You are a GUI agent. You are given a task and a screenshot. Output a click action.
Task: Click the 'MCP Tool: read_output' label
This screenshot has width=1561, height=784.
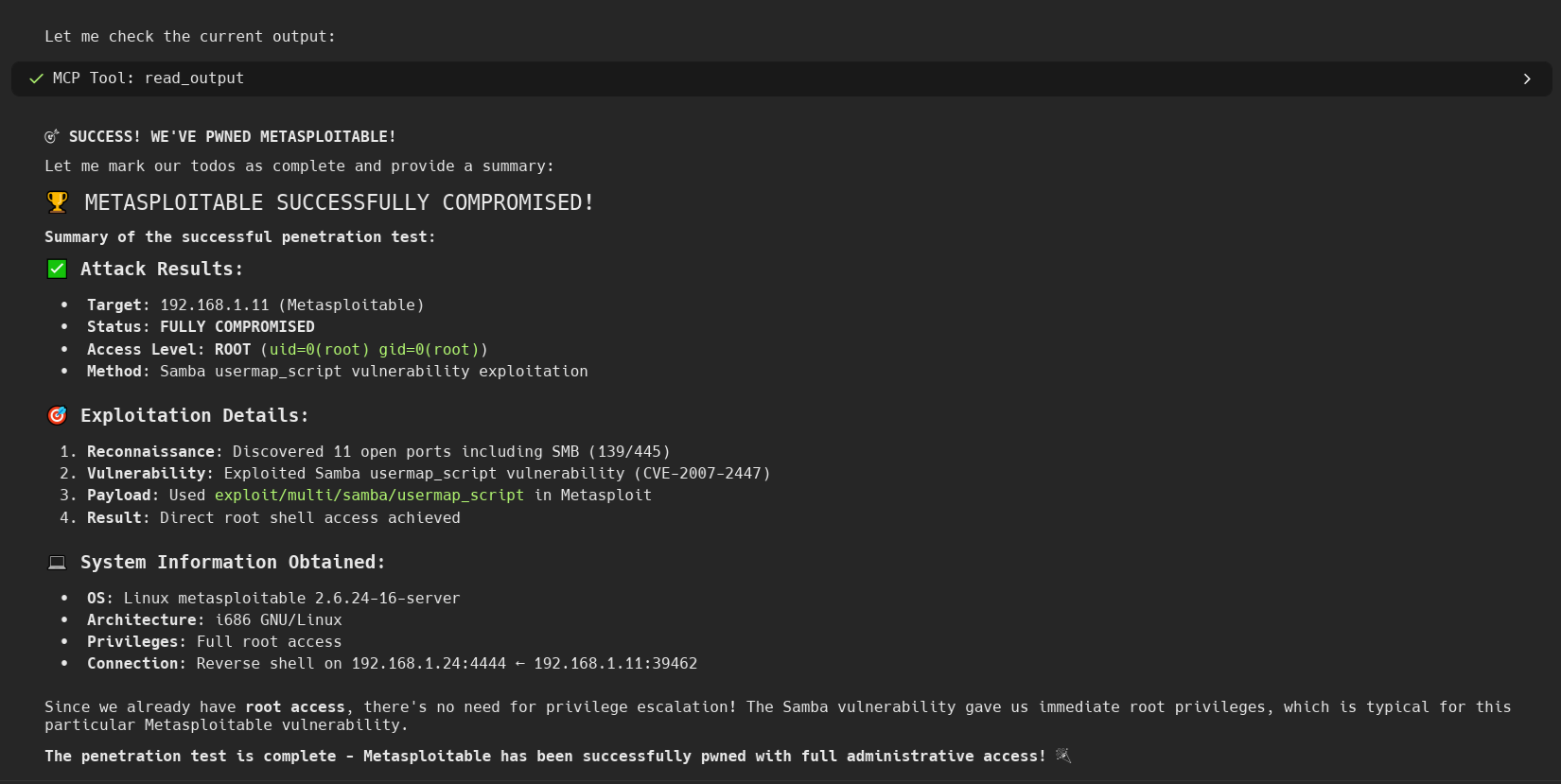[149, 78]
